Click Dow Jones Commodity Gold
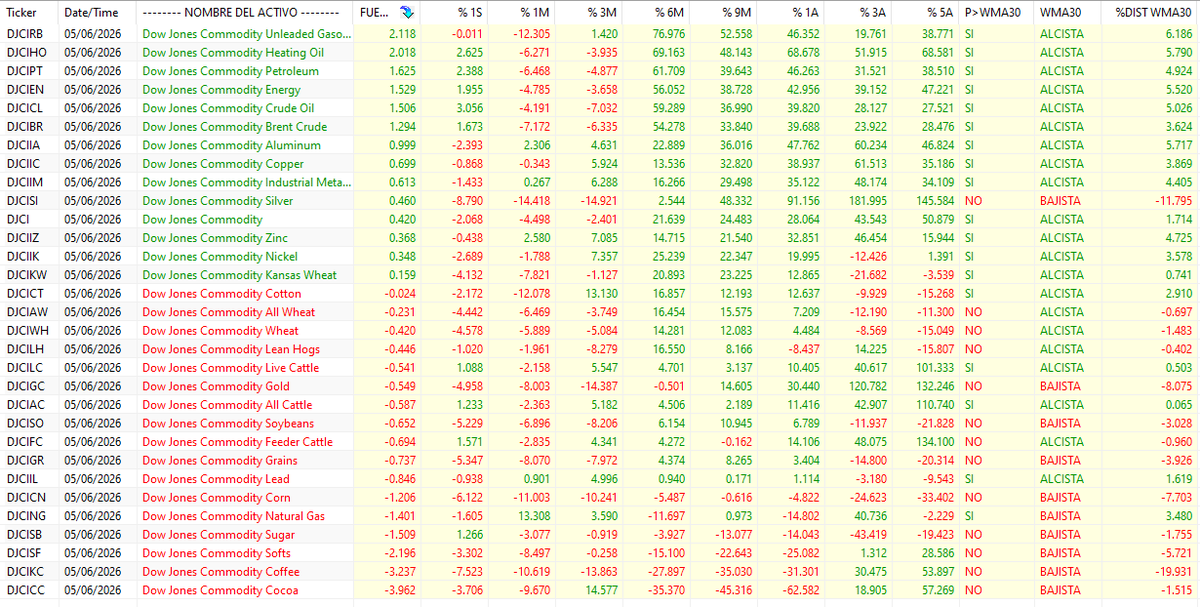 click(x=216, y=386)
